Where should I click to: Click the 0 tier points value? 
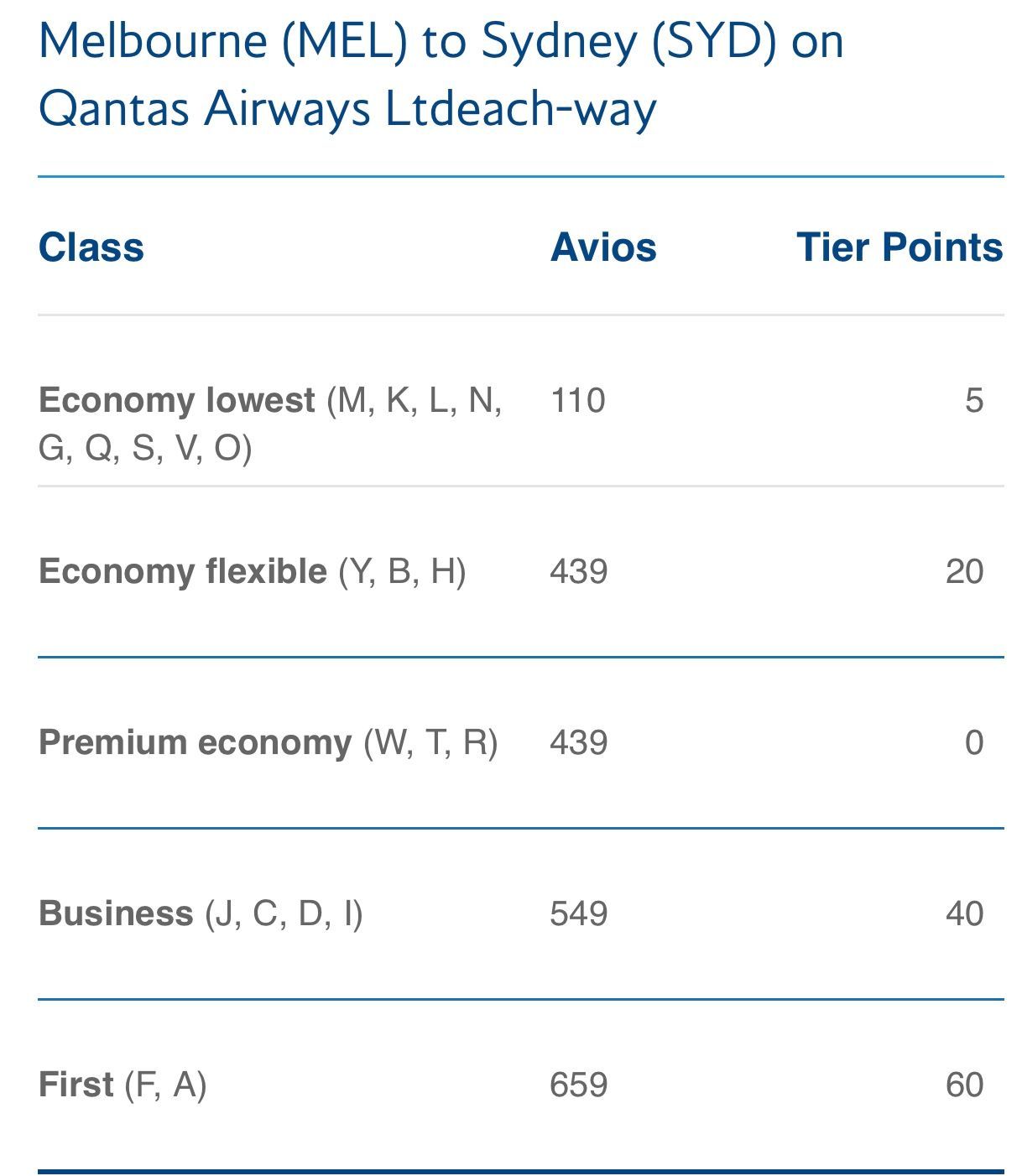(x=973, y=742)
